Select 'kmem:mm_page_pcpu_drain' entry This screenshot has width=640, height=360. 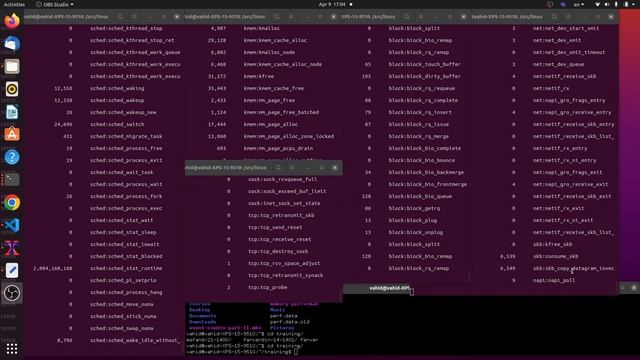(278, 149)
